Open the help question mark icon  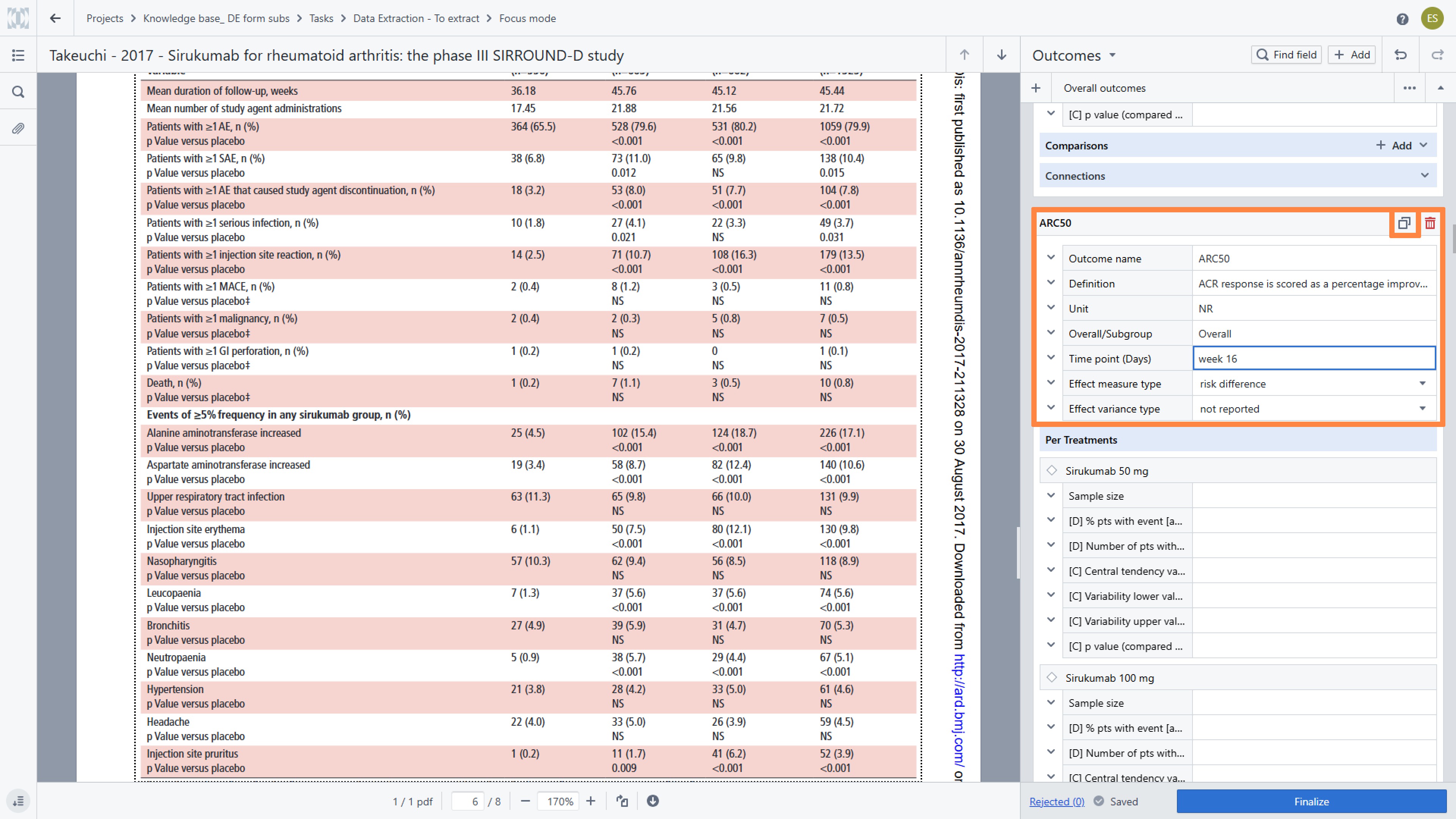point(1402,19)
